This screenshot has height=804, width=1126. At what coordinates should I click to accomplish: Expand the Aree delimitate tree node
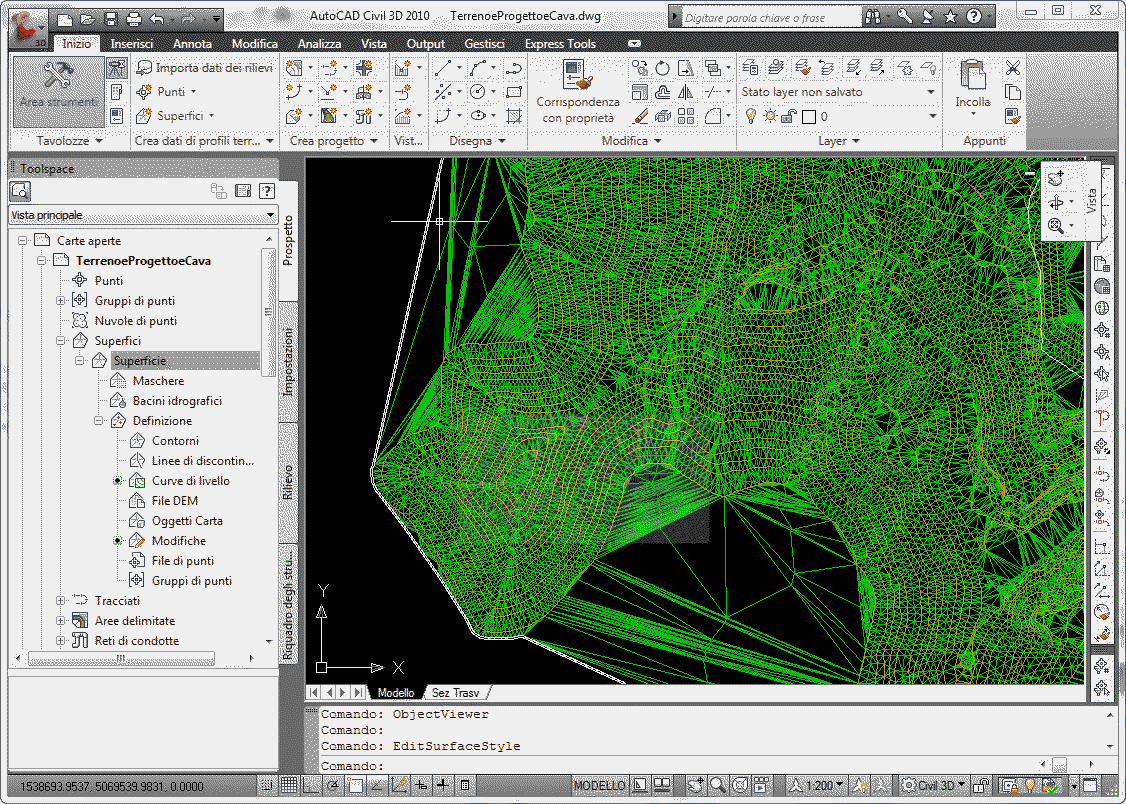[x=61, y=620]
